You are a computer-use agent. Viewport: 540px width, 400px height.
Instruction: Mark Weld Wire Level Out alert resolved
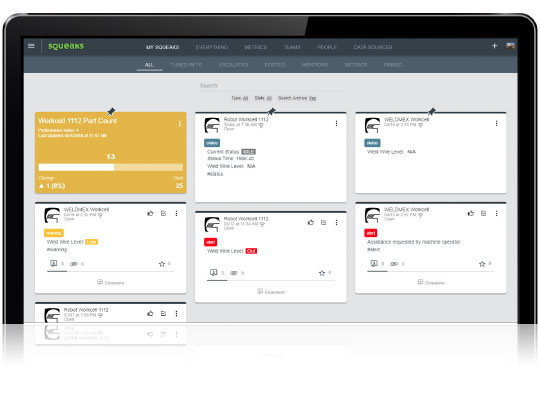(324, 223)
